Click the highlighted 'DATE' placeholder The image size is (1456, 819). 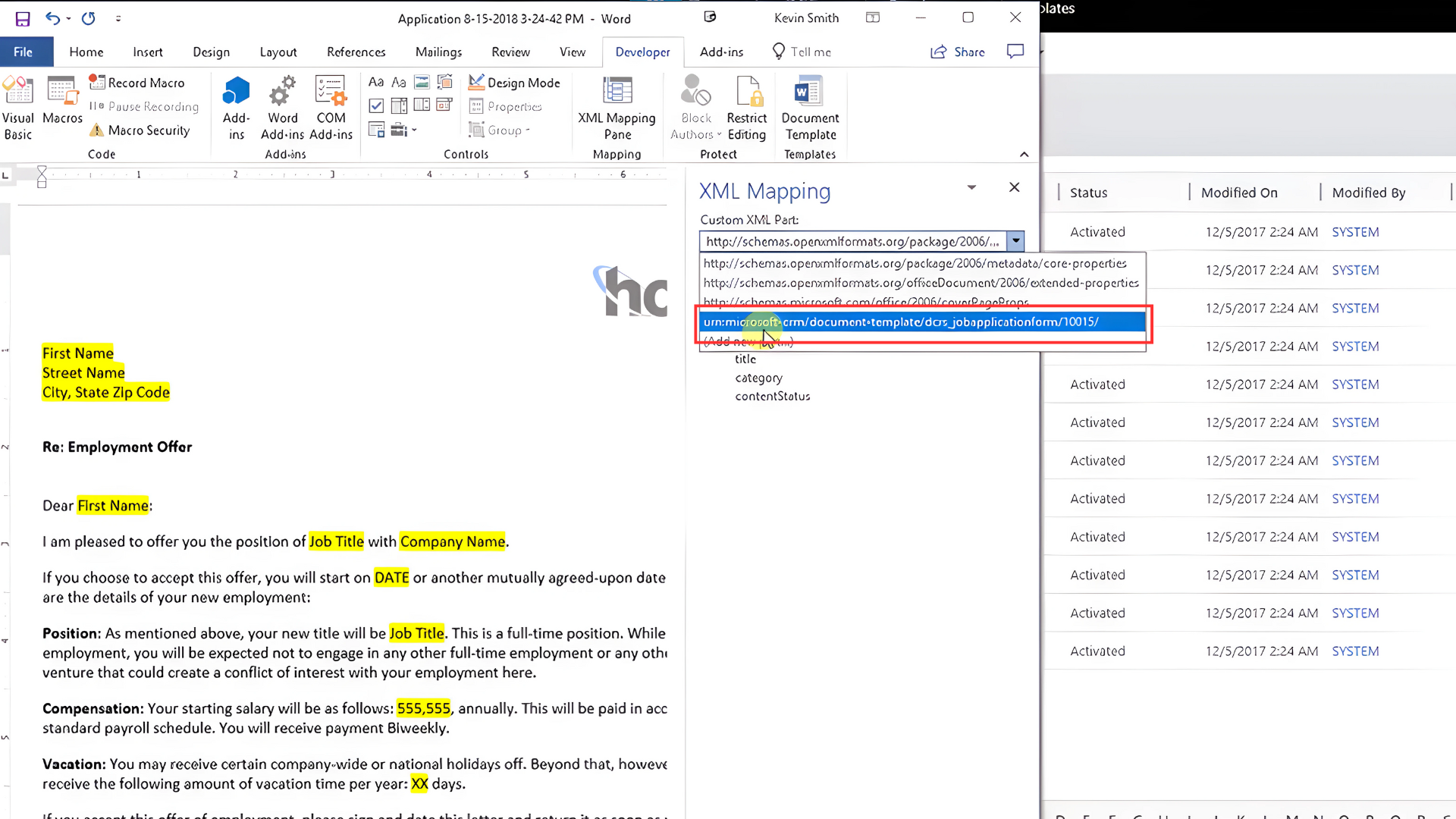(x=391, y=578)
